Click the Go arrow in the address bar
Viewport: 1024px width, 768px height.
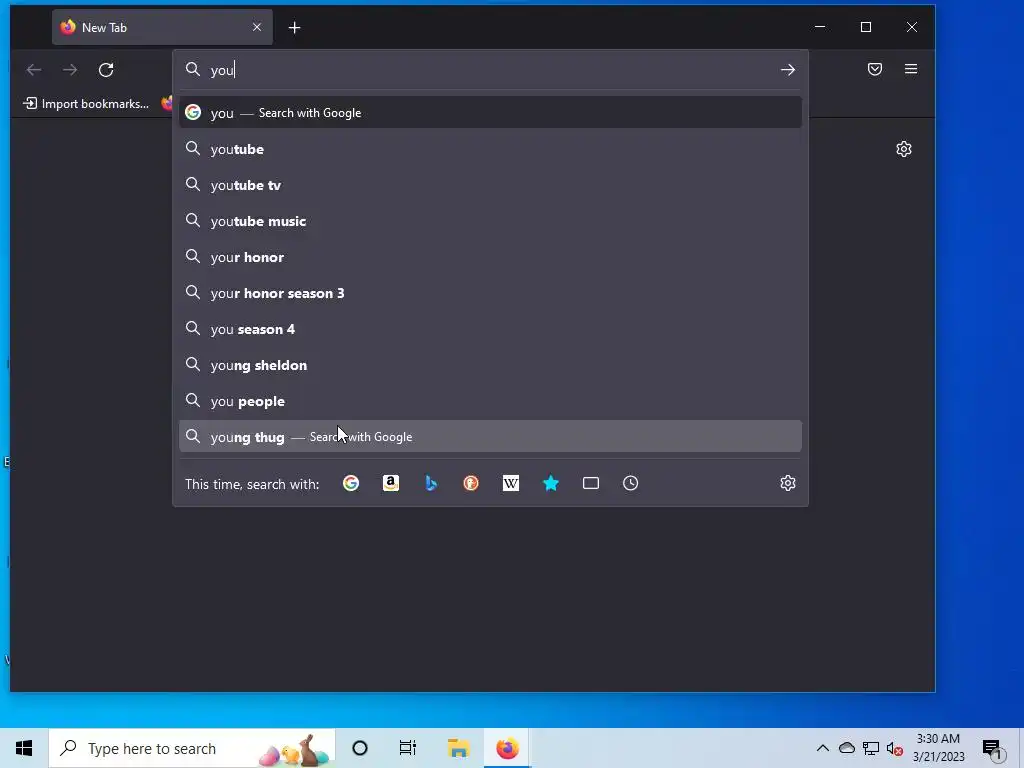[788, 69]
